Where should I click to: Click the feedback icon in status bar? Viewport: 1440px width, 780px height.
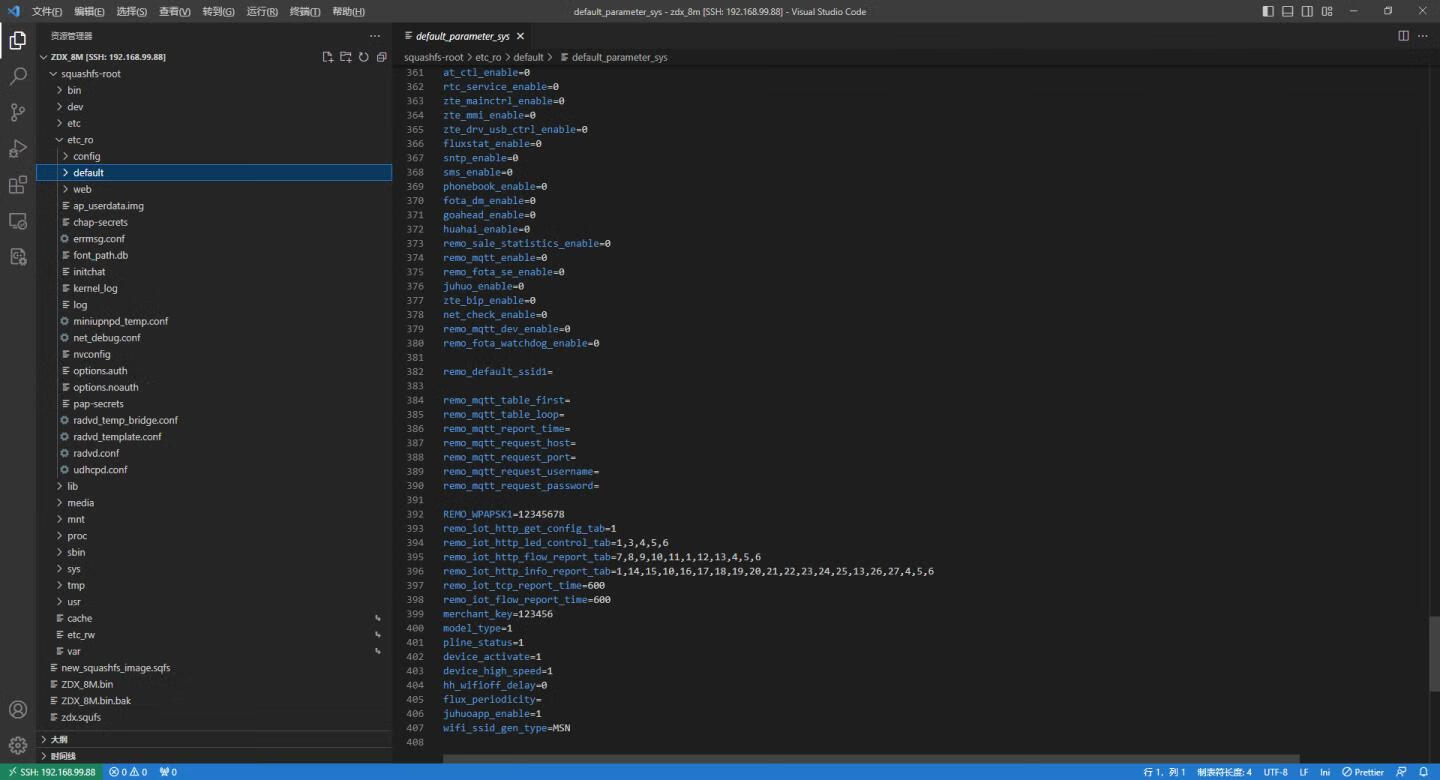click(x=1401, y=772)
